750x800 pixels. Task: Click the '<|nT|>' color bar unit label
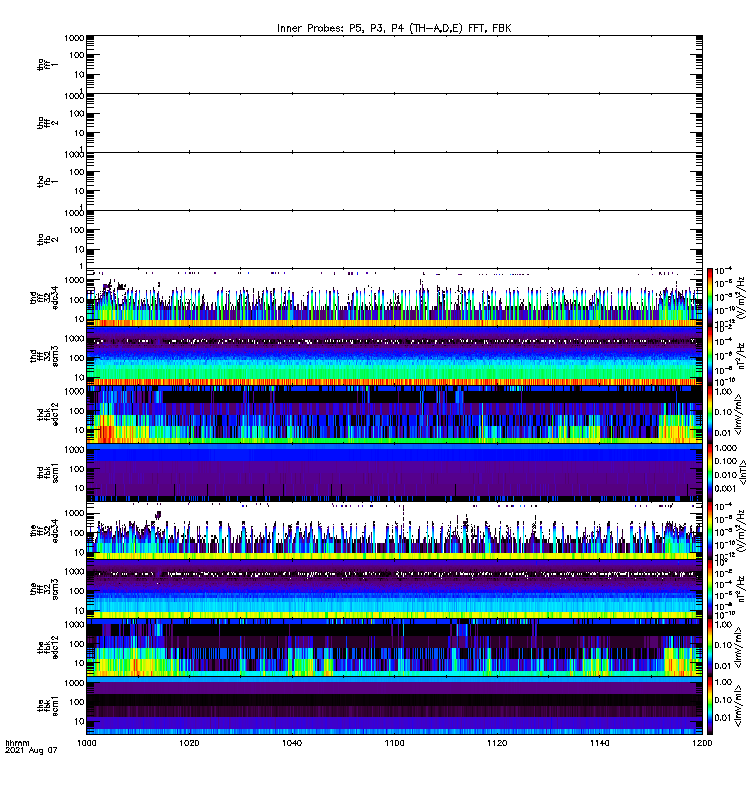[x=742, y=472]
